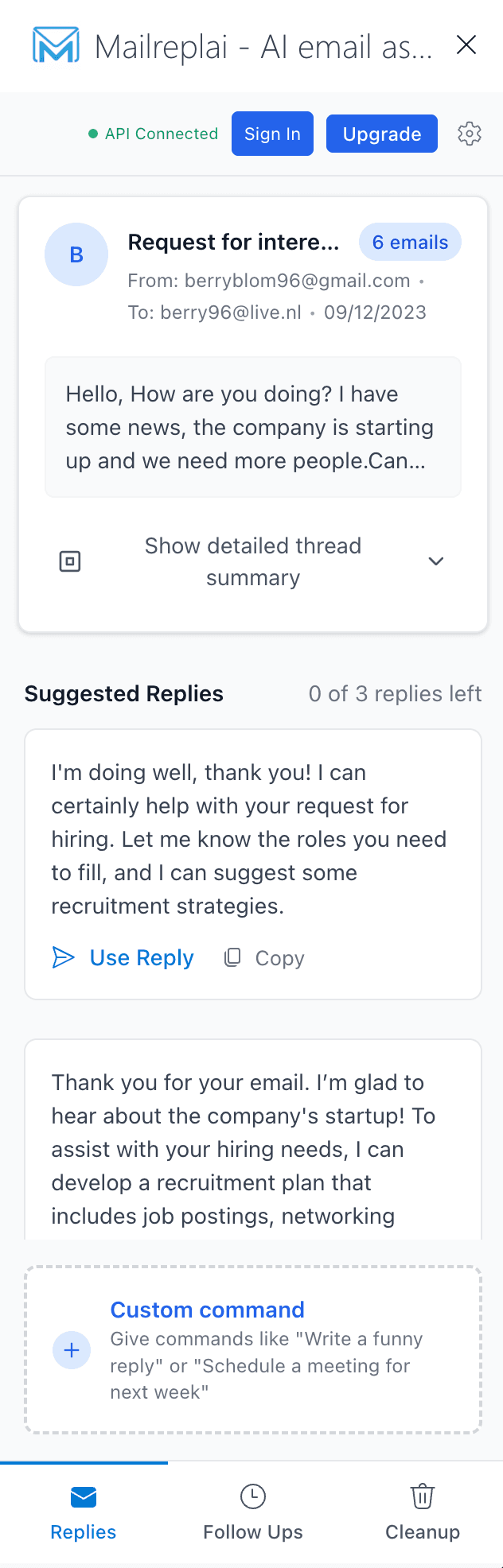This screenshot has height=1568, width=503.
Task: Click the Upgrade button
Action: [x=382, y=134]
